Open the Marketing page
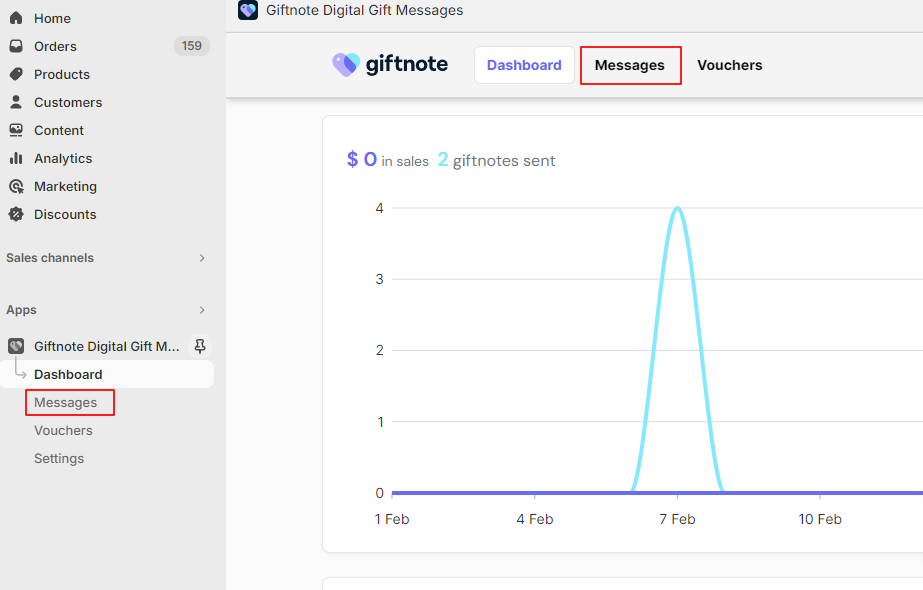This screenshot has height=590, width=923. 65,187
